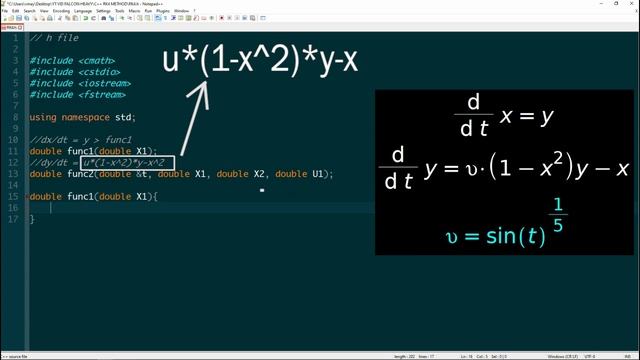The height and width of the screenshot is (360, 640).
Task: Click 'using namespace std;' line
Action: 82,118
